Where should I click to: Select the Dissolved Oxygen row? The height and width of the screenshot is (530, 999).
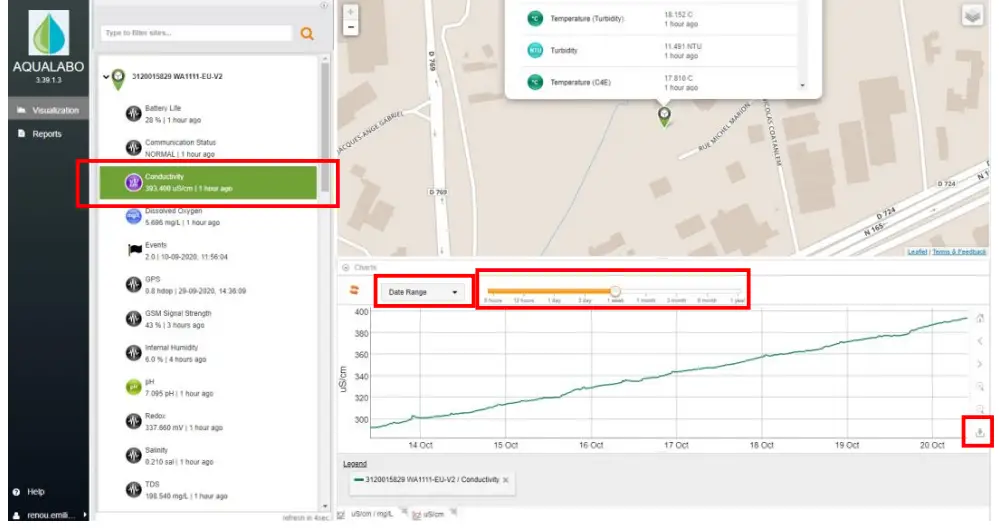(208, 217)
